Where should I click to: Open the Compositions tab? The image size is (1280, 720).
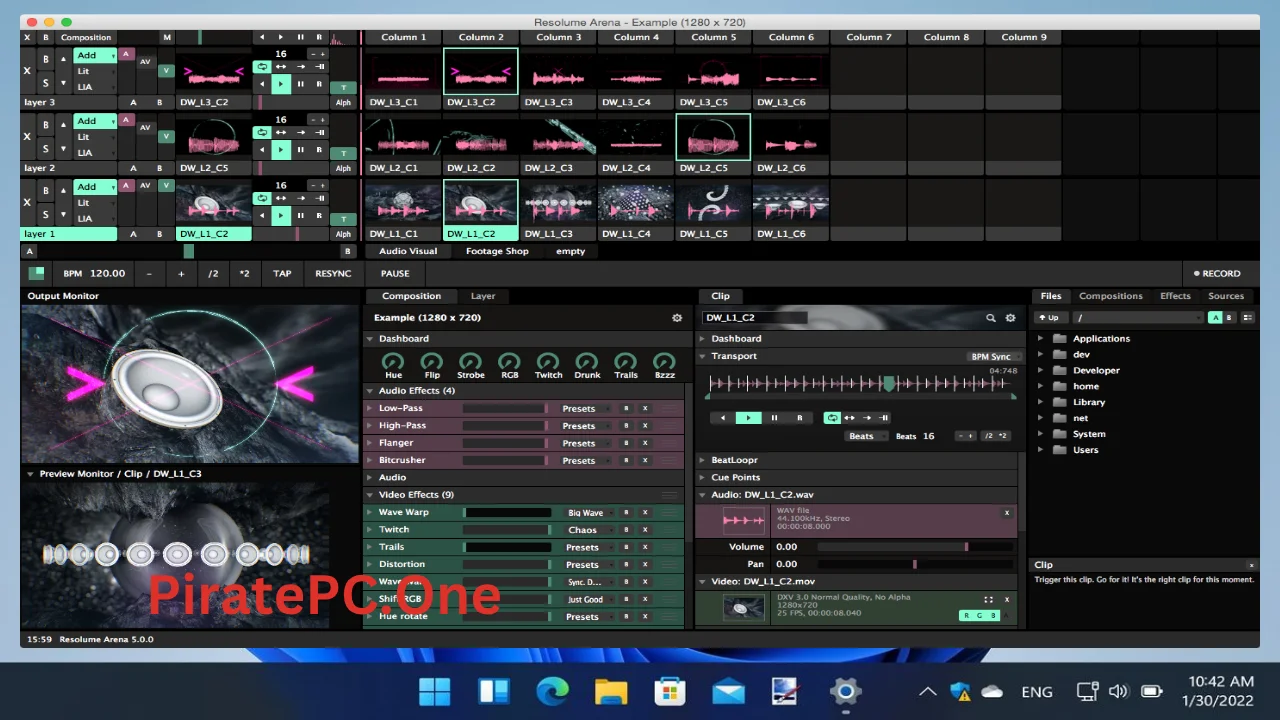[1110, 296]
